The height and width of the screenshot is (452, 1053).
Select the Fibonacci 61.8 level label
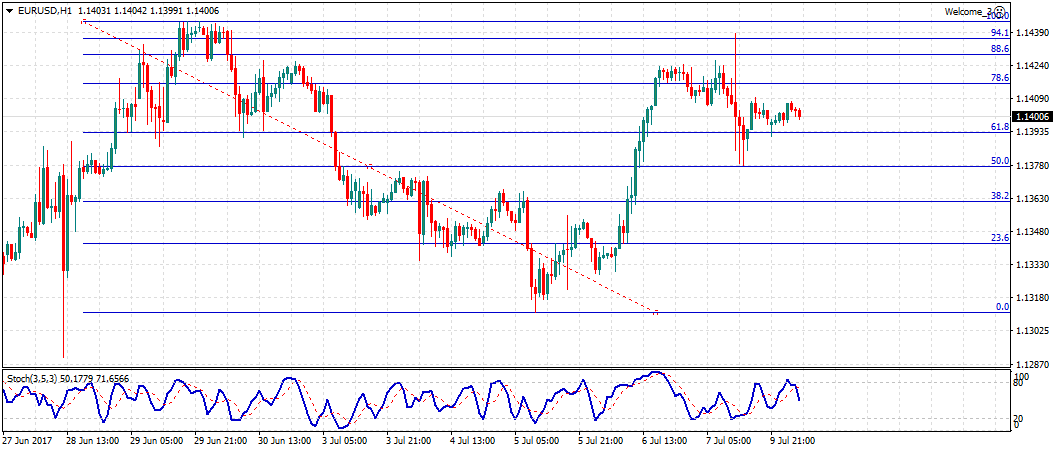[998, 127]
